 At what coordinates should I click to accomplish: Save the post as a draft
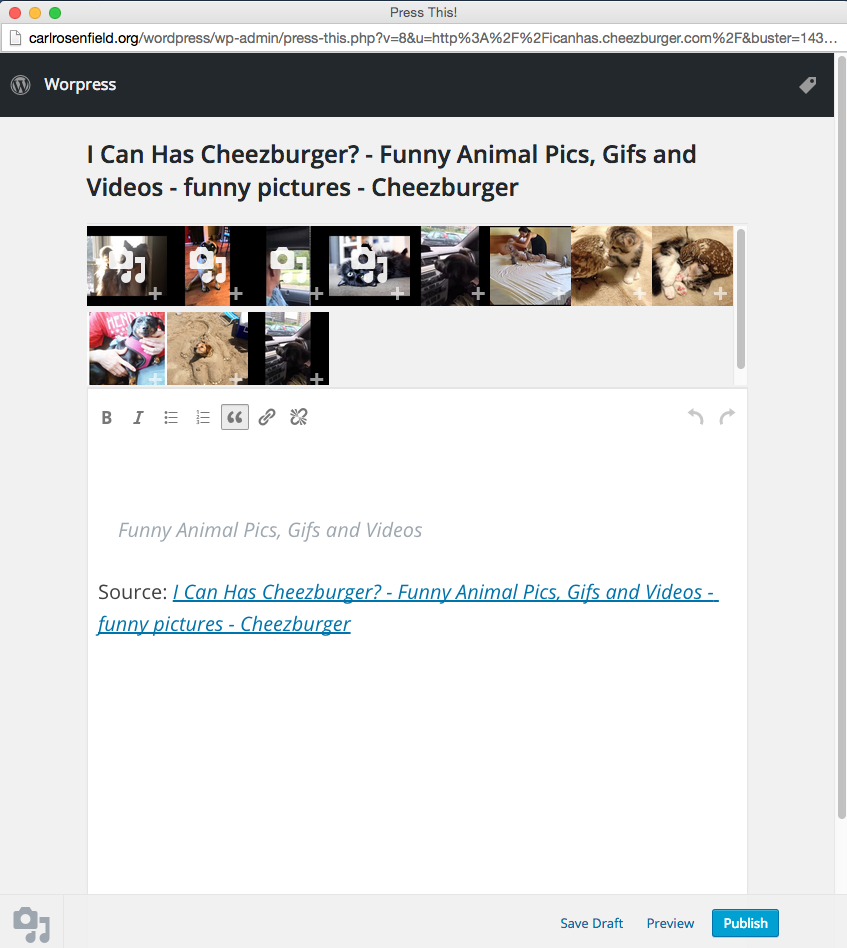pyautogui.click(x=591, y=923)
